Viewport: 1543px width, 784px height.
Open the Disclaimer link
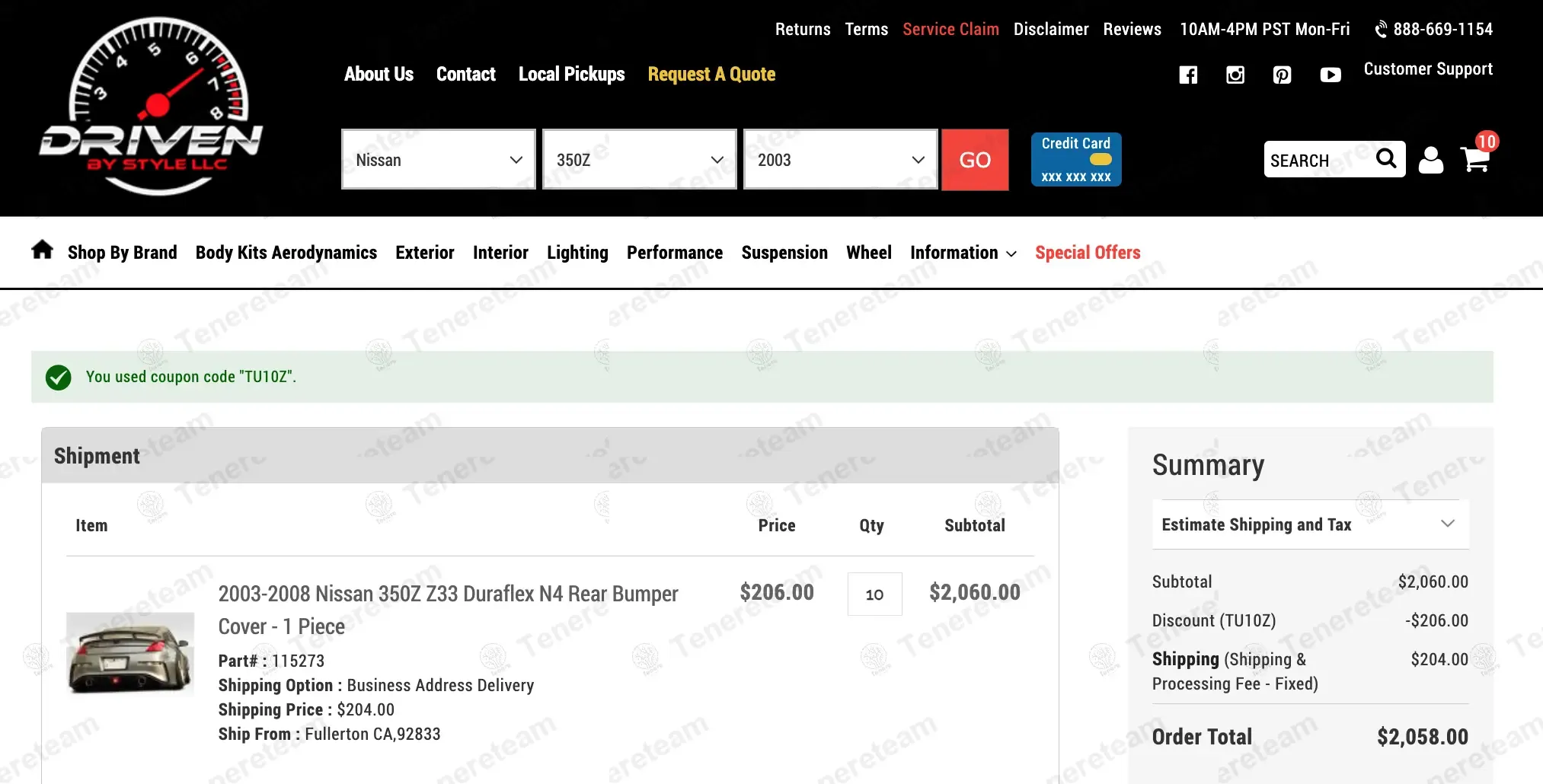tap(1051, 30)
